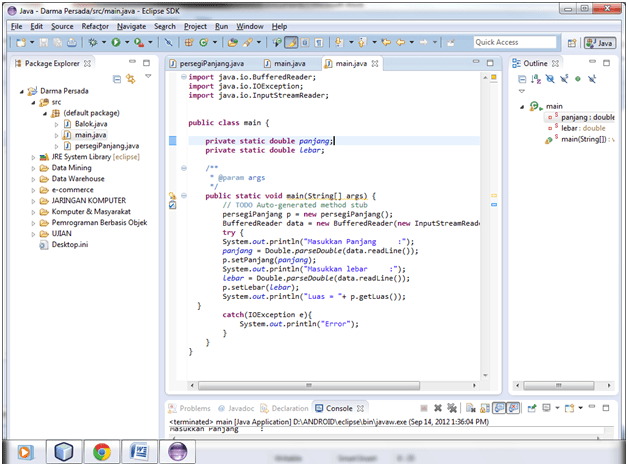Switch to the persegiPanjang.java editor tab
The height and width of the screenshot is (466, 628).
click(x=211, y=63)
